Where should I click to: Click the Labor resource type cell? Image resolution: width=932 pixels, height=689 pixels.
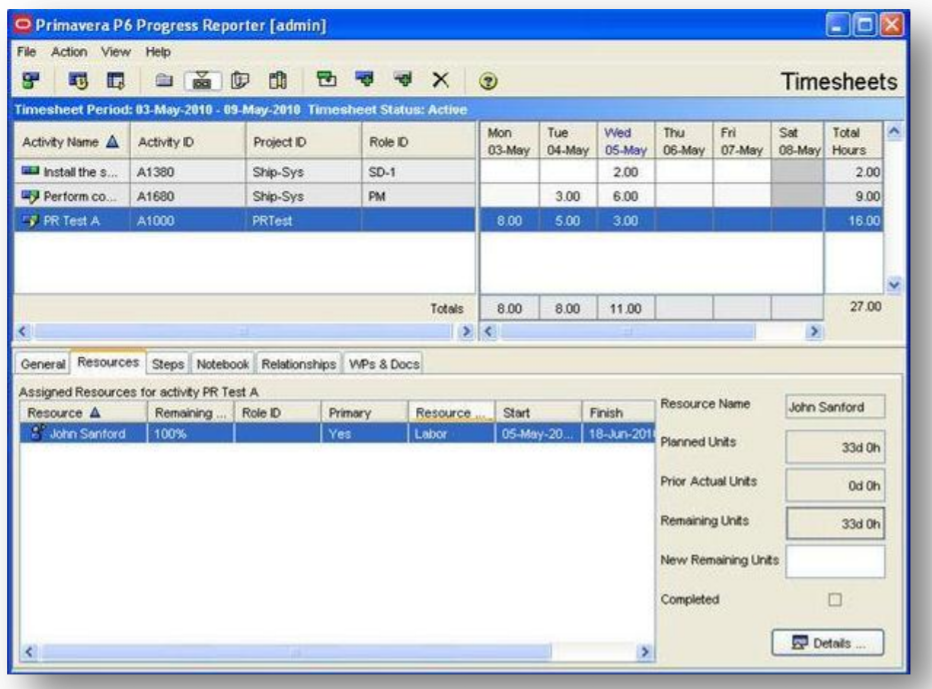[x=451, y=433]
